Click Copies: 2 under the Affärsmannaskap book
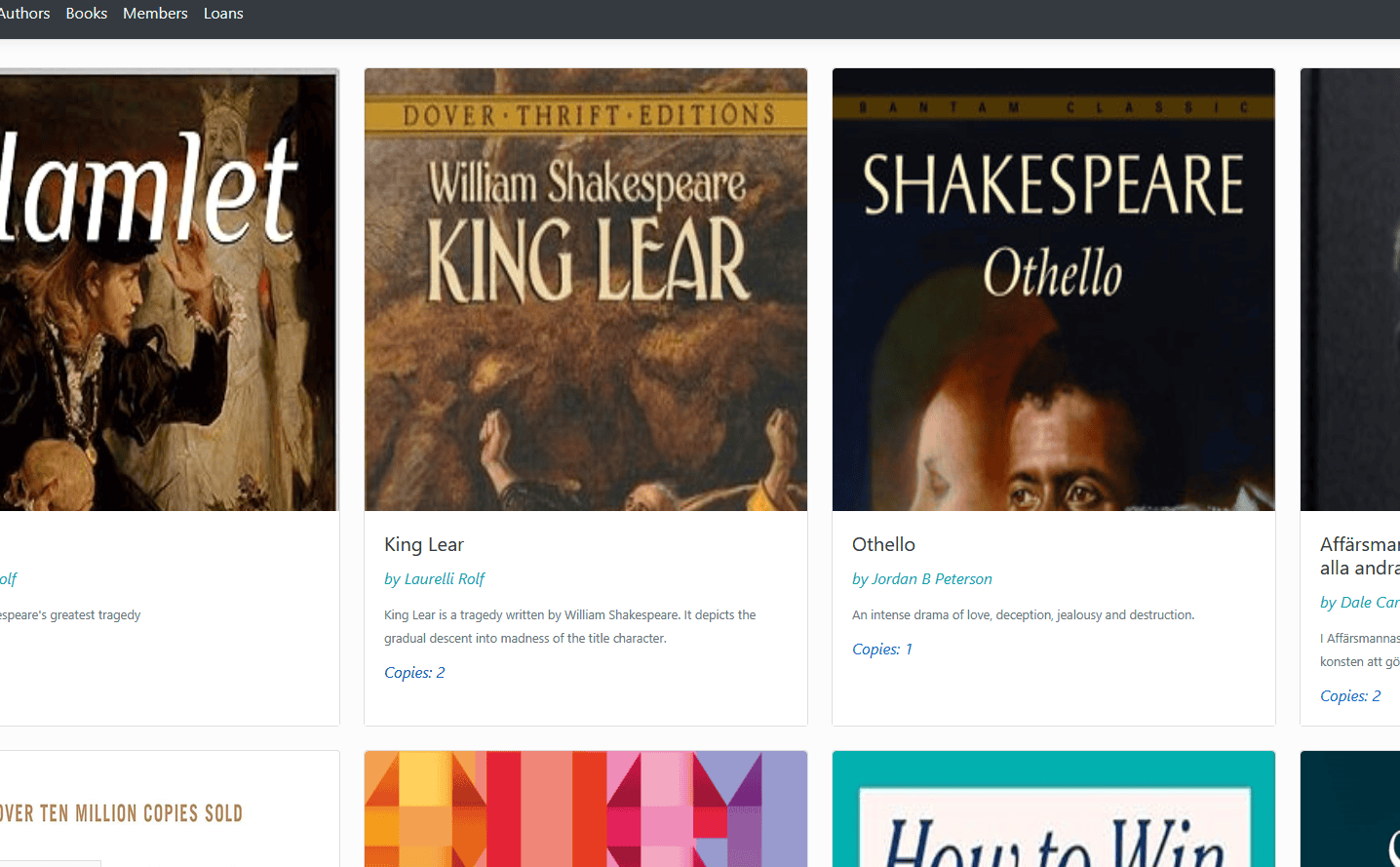Viewport: 1400px width, 867px height. 1350,696
